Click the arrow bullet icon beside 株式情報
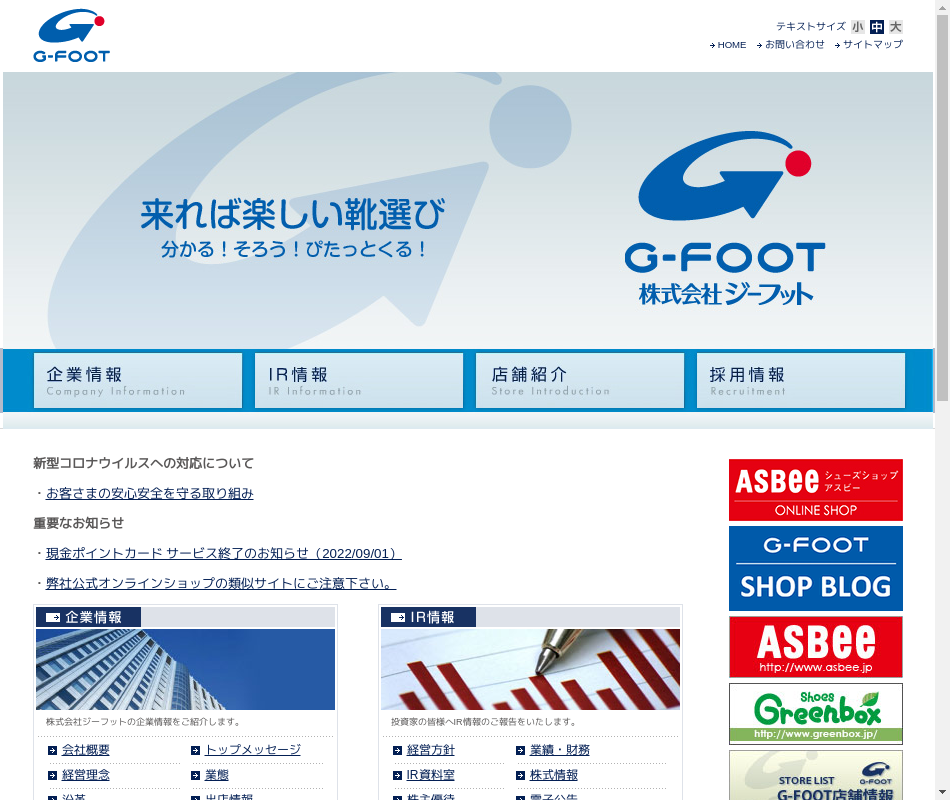This screenshot has width=950, height=800. [520, 775]
